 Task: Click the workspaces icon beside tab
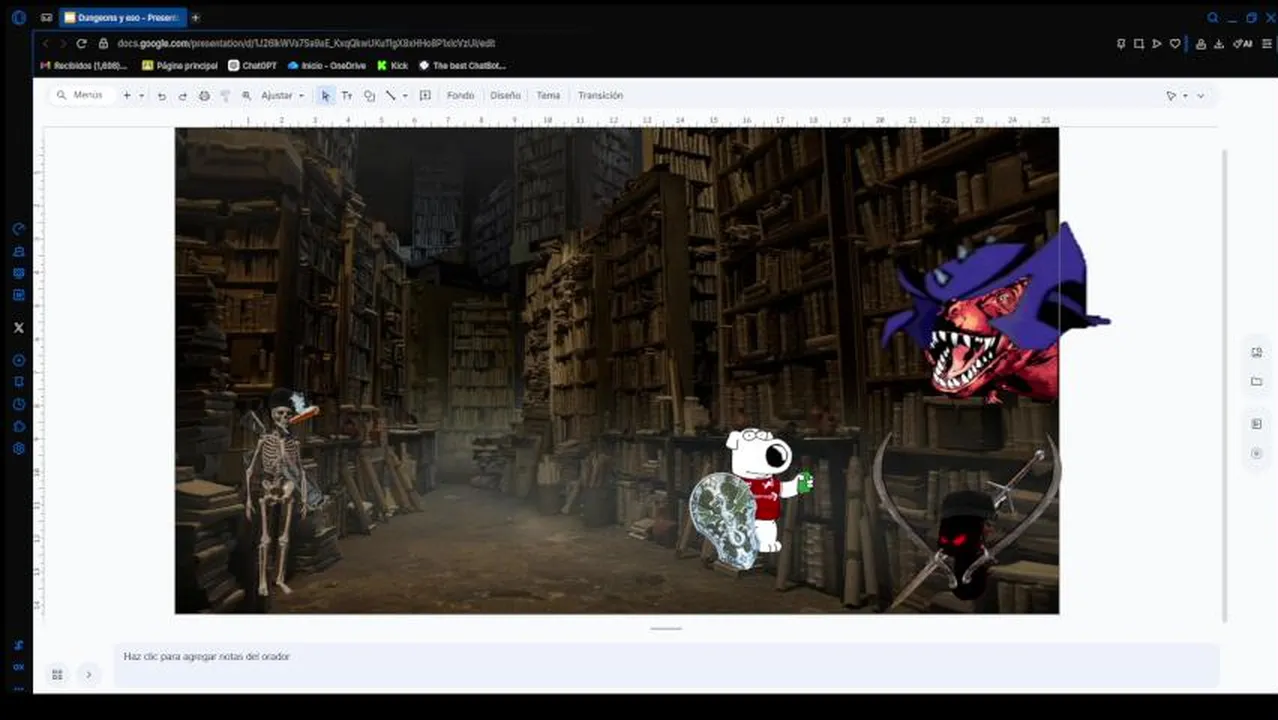pos(46,17)
